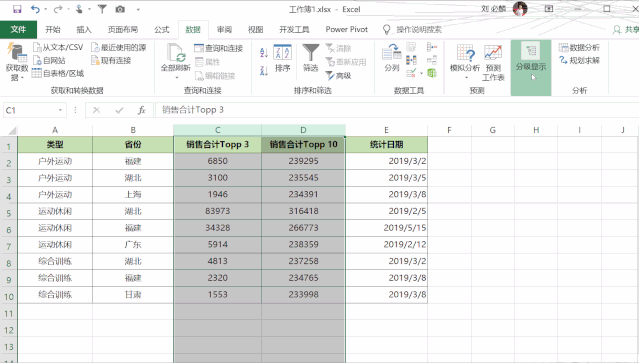Viewport: 639px width, 363px height.
Task: Click the 操作说明搜索 tell-me search box
Action: [x=419, y=29]
